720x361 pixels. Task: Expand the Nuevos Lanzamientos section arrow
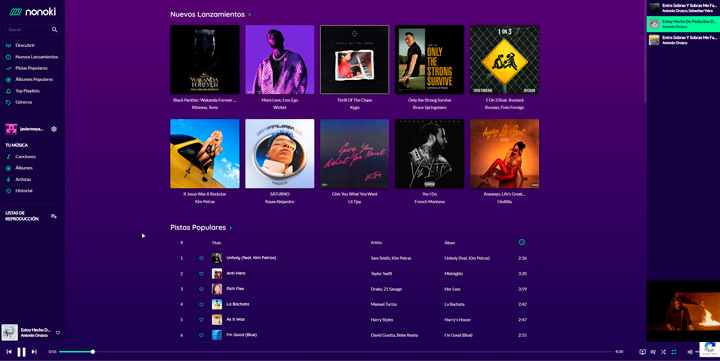(249, 15)
